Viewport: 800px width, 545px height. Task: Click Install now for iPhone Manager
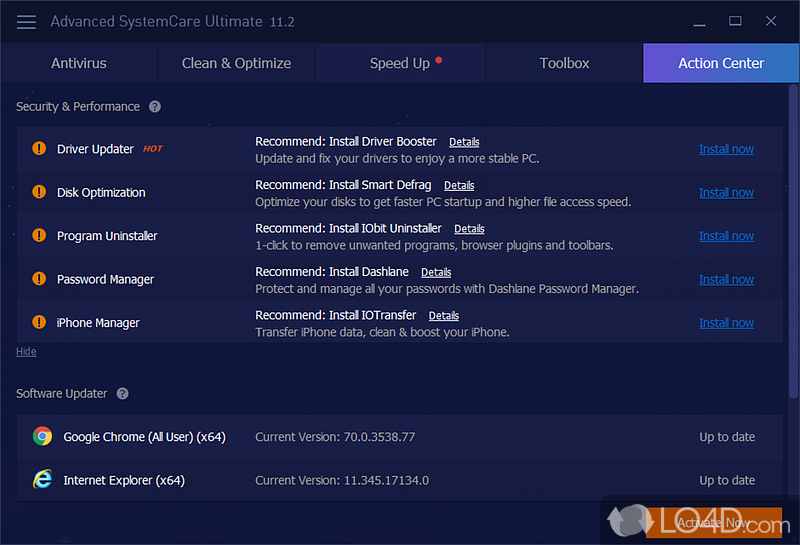click(727, 323)
